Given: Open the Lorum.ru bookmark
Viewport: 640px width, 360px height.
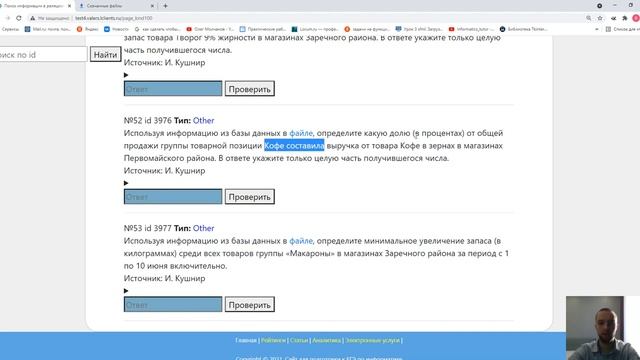Looking at the screenshot, I should point(315,29).
